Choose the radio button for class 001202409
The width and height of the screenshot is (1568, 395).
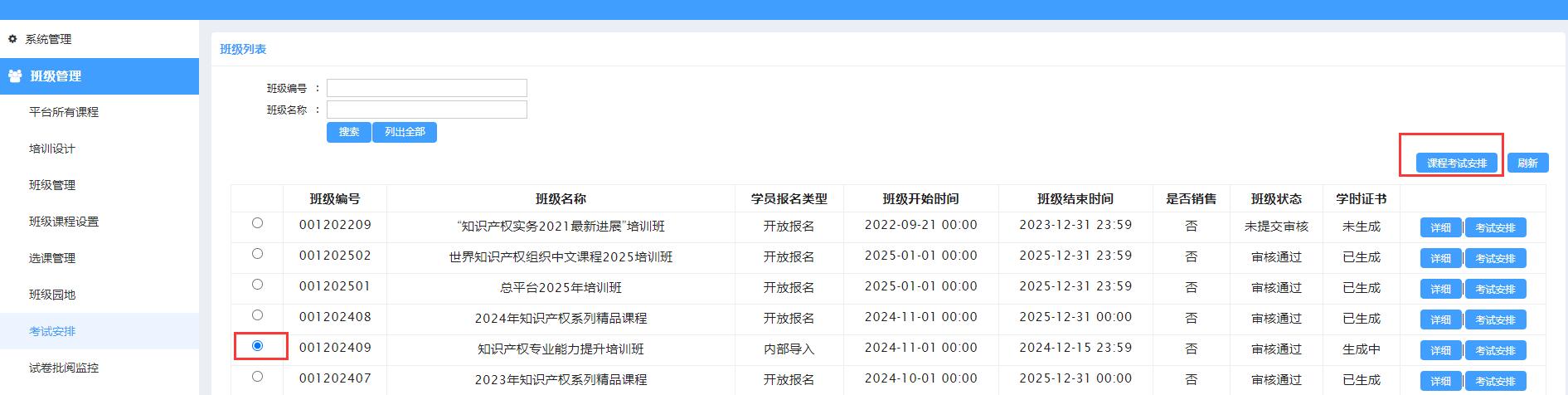[257, 345]
